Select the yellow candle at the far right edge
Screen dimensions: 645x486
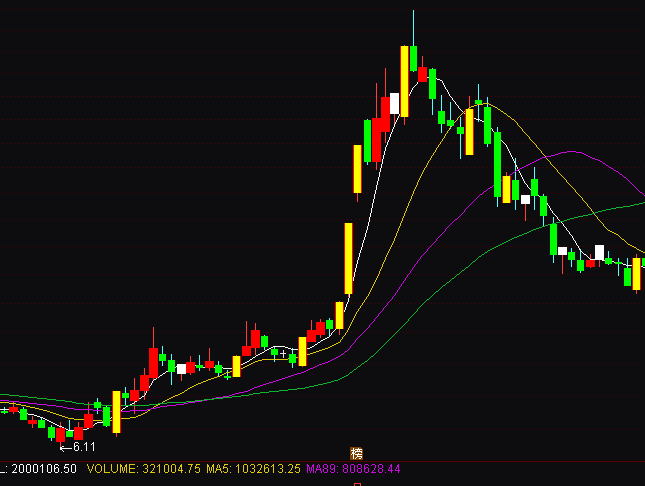637,273
